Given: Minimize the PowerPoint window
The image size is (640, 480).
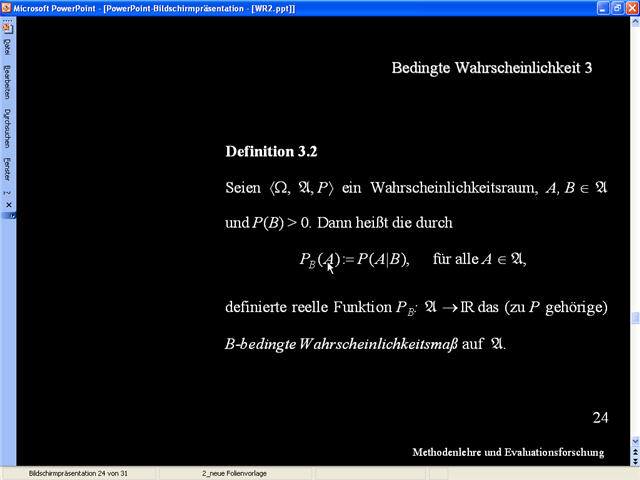Looking at the screenshot, I should [601, 8].
